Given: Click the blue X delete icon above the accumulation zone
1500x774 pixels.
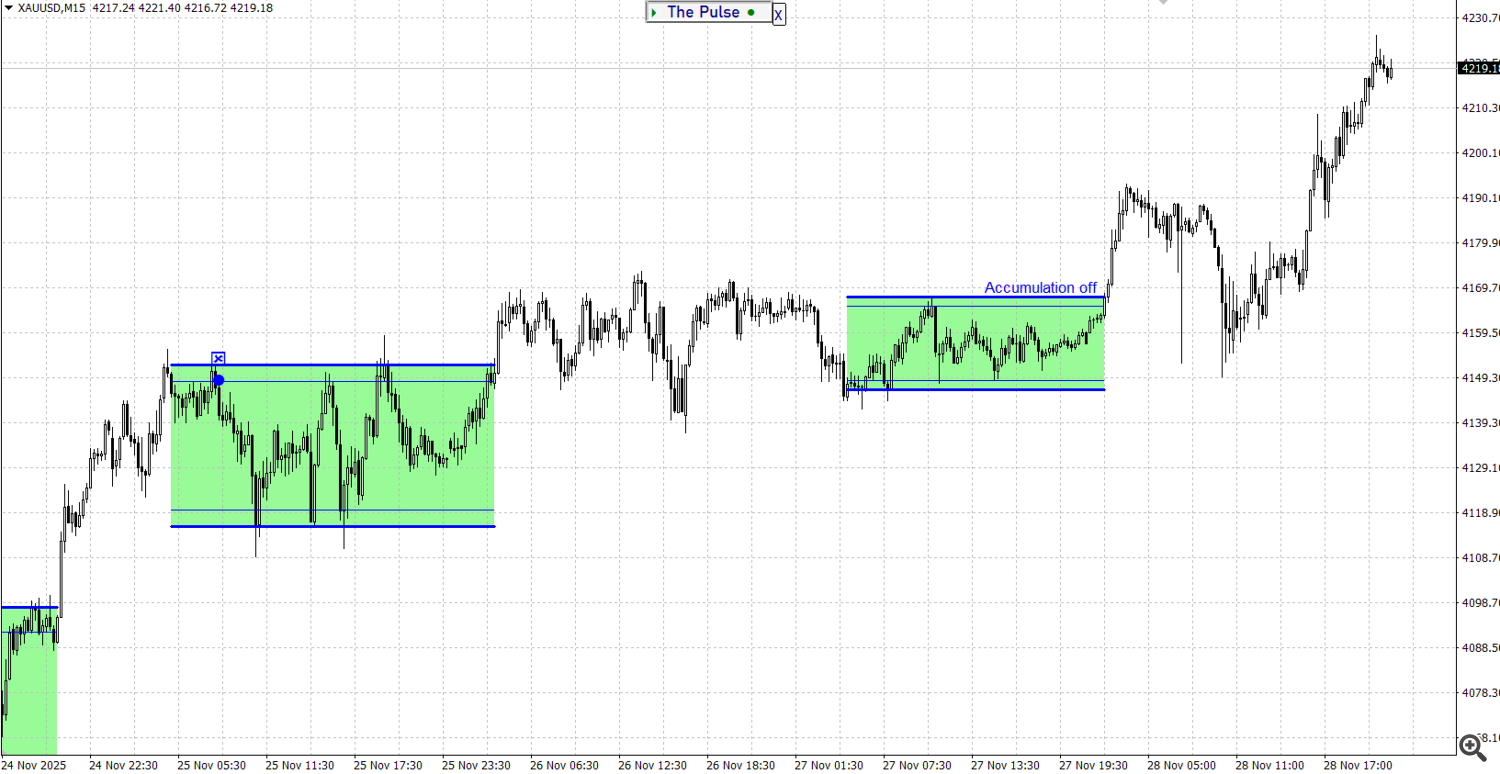Looking at the screenshot, I should point(218,357).
